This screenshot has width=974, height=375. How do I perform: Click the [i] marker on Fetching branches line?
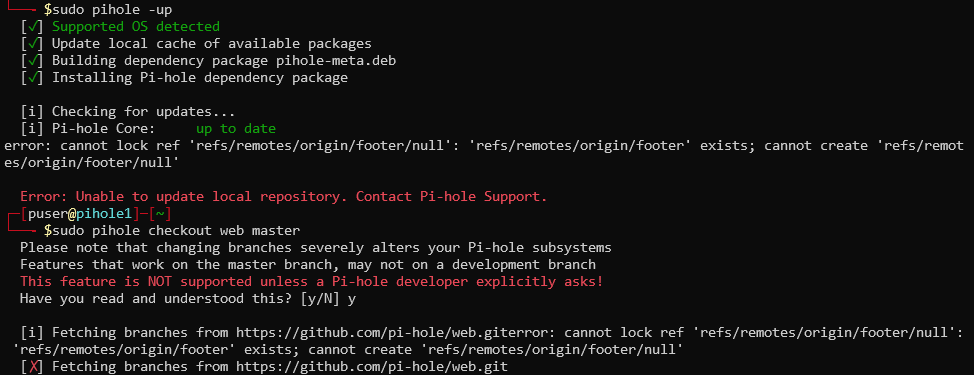(x=32, y=333)
